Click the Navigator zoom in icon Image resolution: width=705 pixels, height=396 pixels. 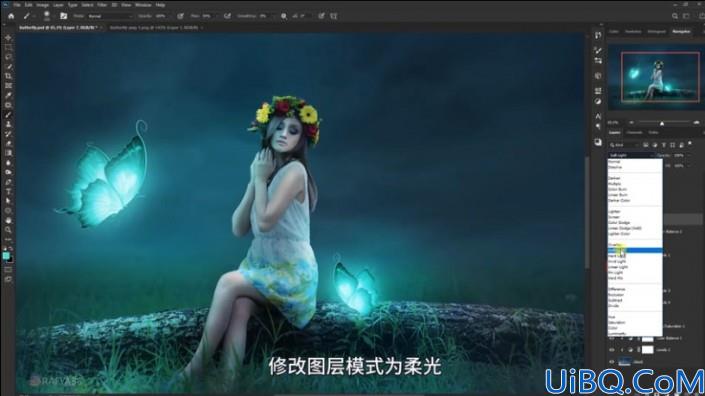pyautogui.click(x=696, y=122)
